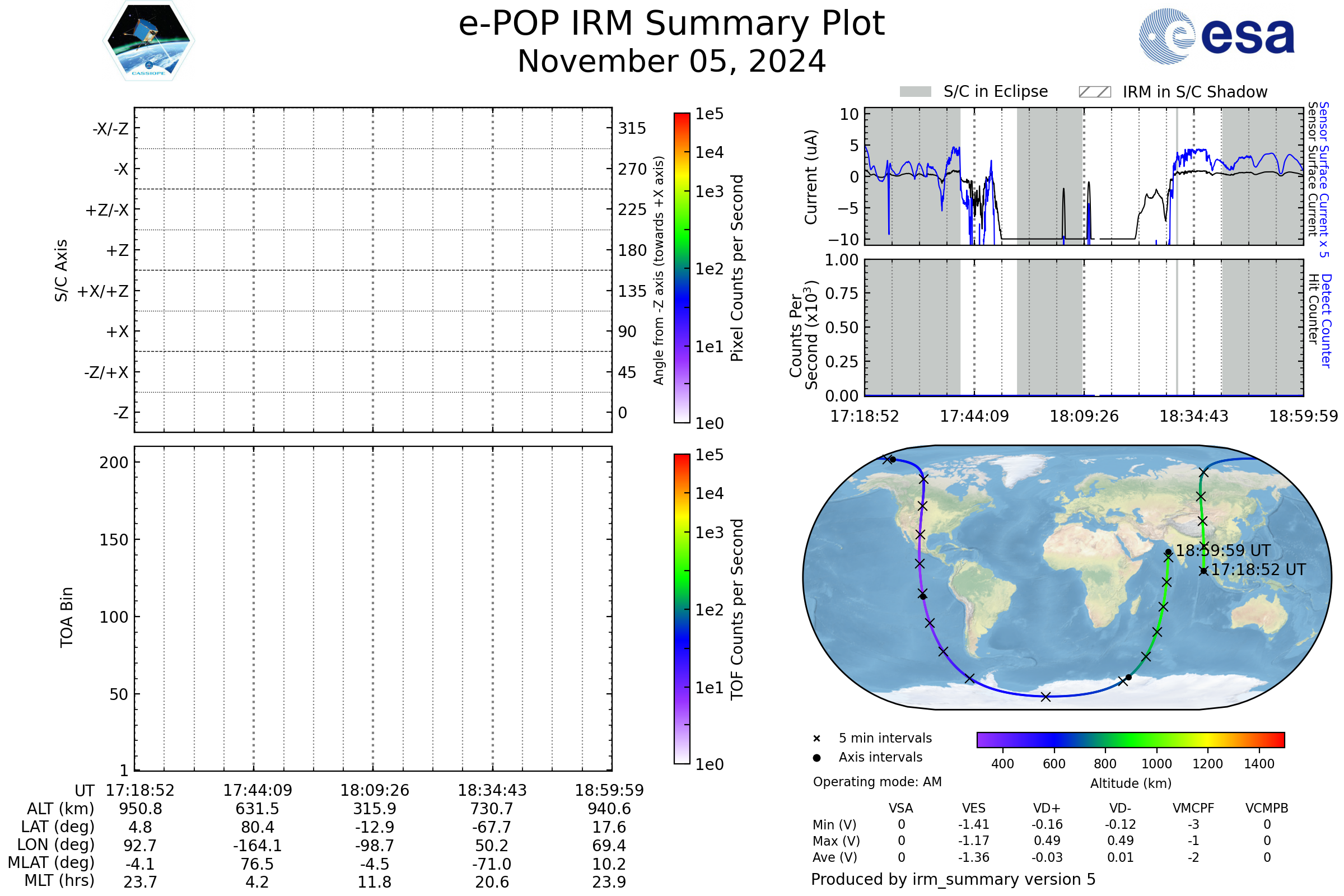Click the Axis intervals dot marker

[816, 758]
